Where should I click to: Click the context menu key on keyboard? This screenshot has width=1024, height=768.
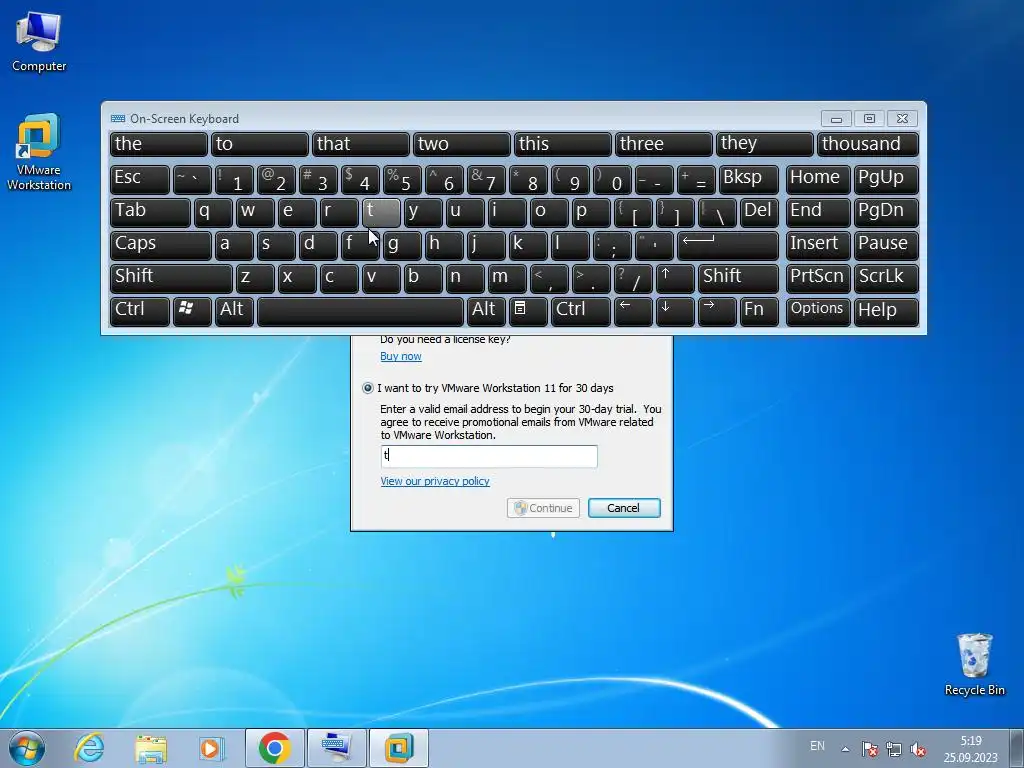tap(528, 312)
